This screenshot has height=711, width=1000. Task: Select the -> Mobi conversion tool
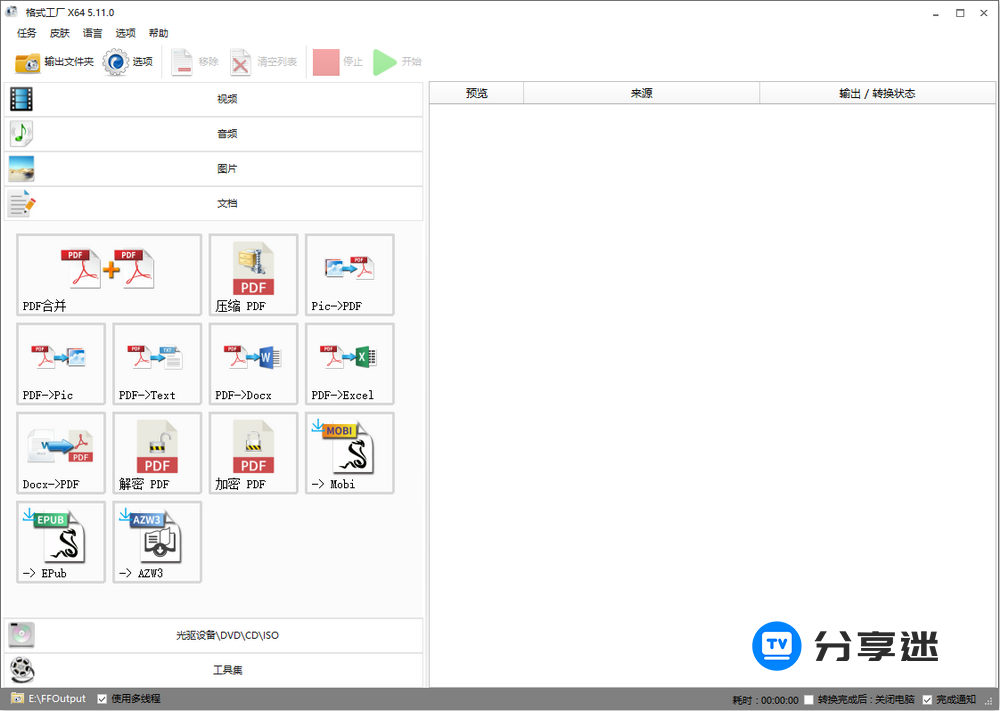[349, 453]
